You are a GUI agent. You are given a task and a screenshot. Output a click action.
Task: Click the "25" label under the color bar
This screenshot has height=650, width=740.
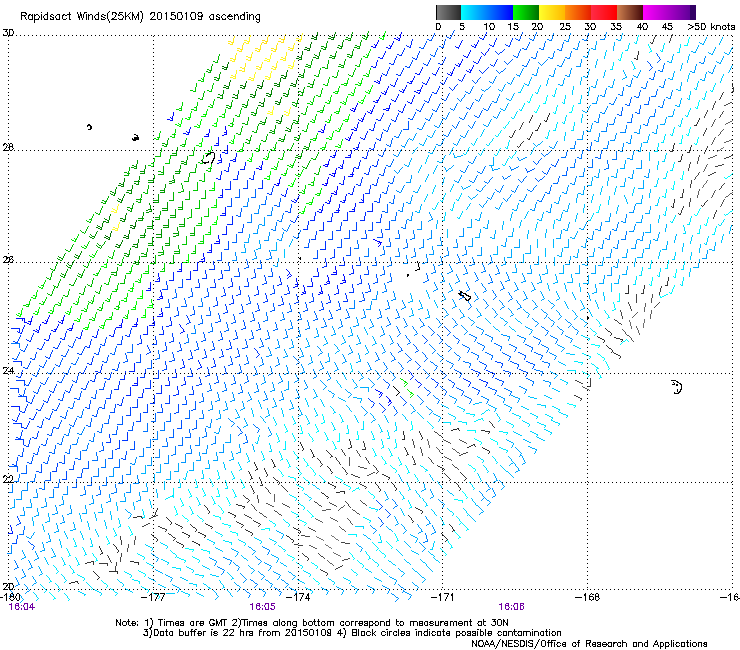565,27
